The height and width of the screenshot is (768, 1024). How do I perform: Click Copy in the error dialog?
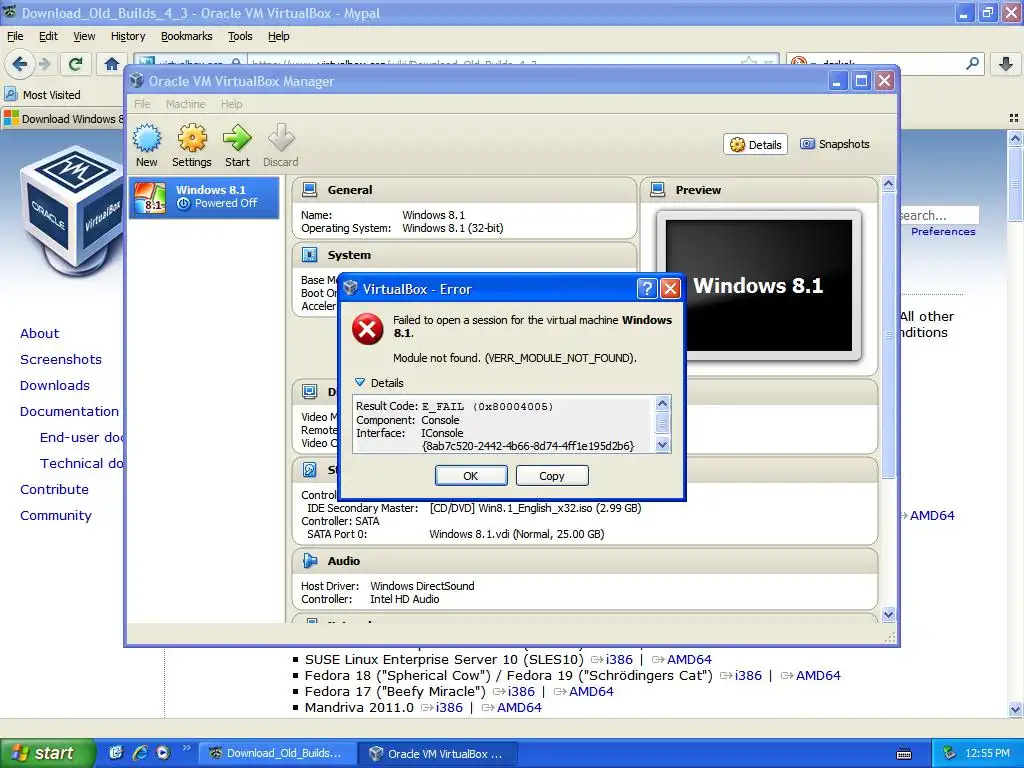click(552, 476)
